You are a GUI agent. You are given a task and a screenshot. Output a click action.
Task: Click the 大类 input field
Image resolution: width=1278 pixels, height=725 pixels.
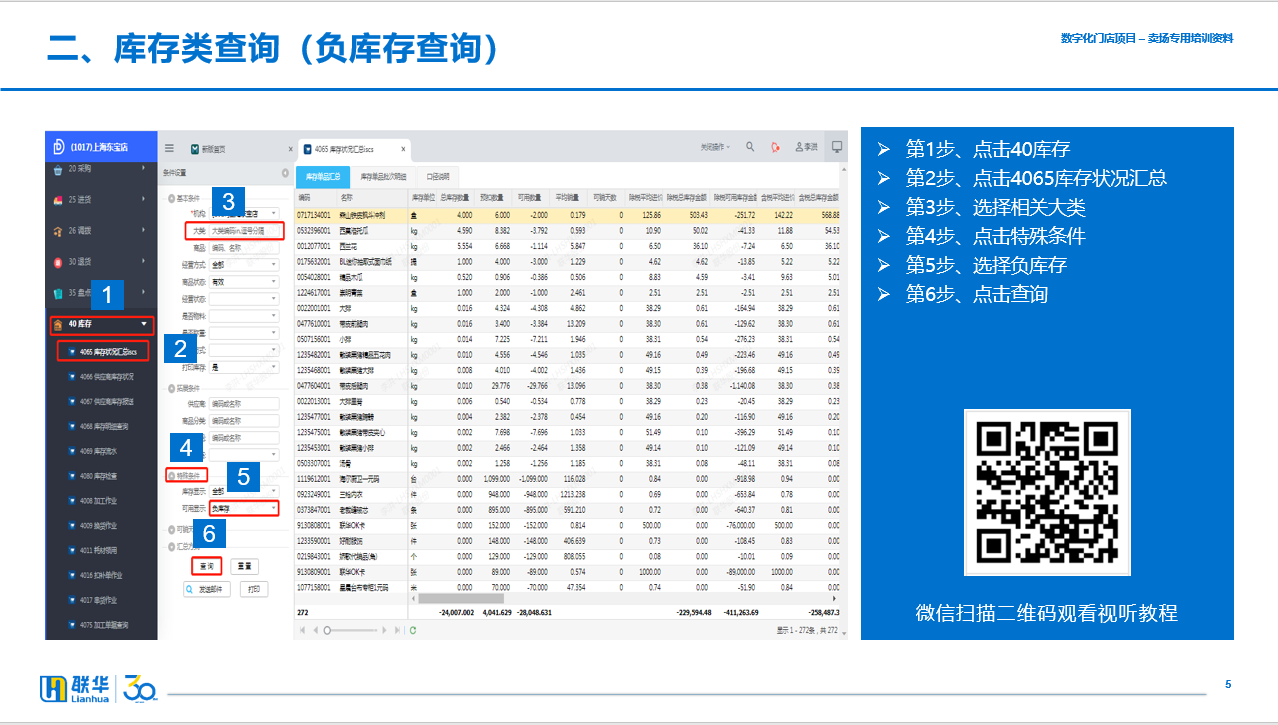pos(246,230)
